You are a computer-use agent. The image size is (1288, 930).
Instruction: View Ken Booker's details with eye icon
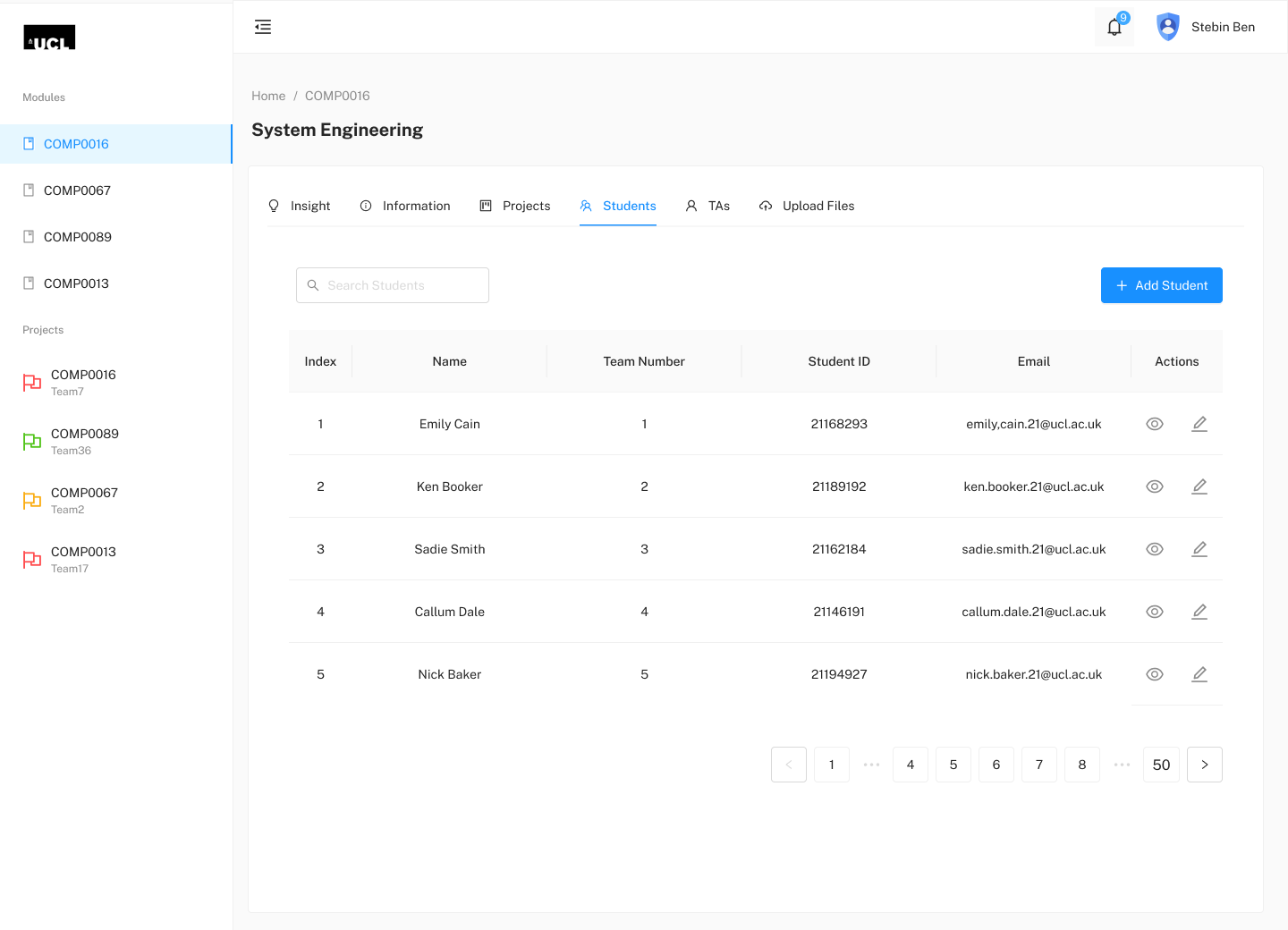point(1155,486)
